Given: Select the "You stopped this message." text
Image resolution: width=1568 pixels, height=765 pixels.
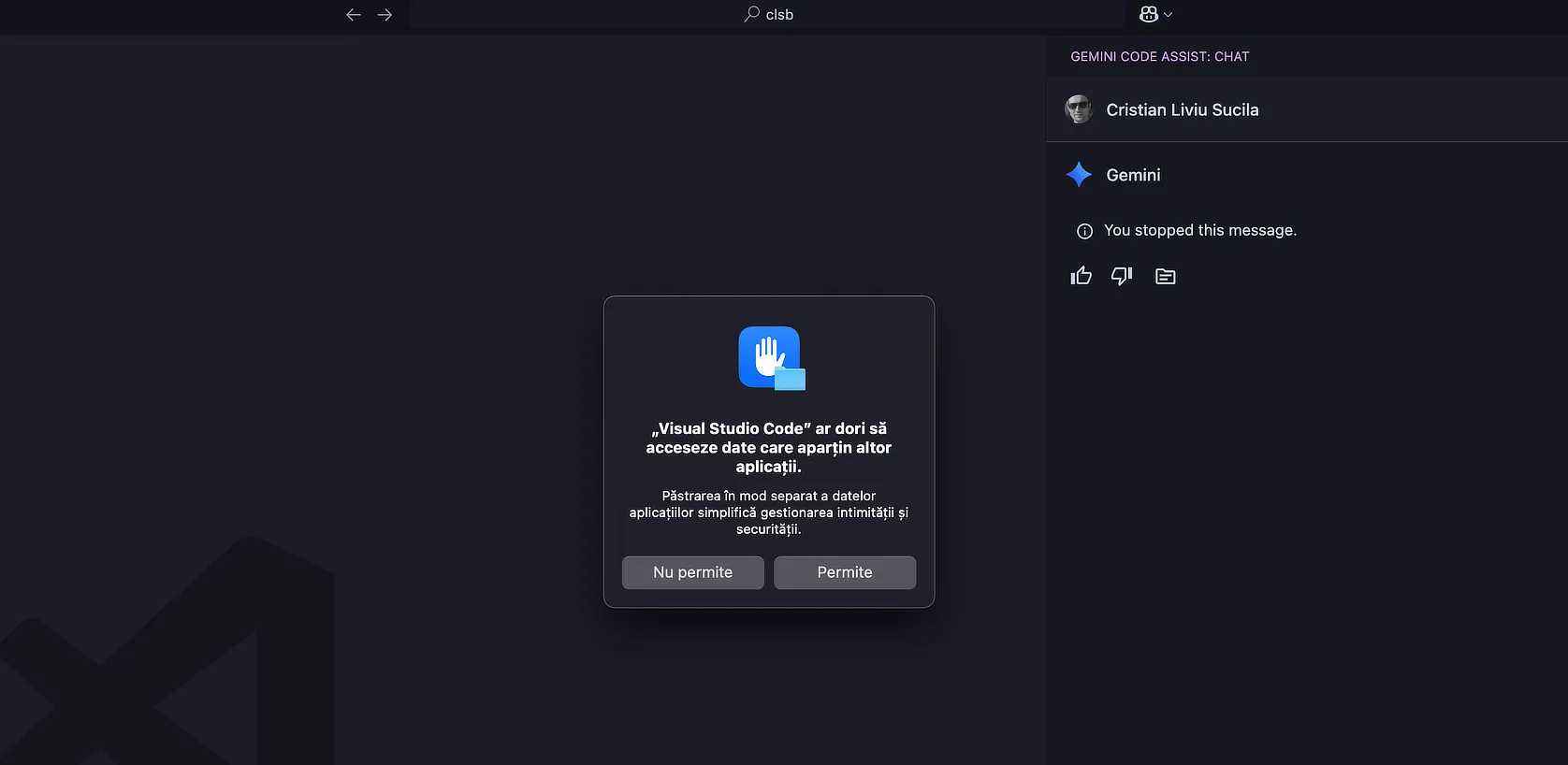Looking at the screenshot, I should [1200, 230].
